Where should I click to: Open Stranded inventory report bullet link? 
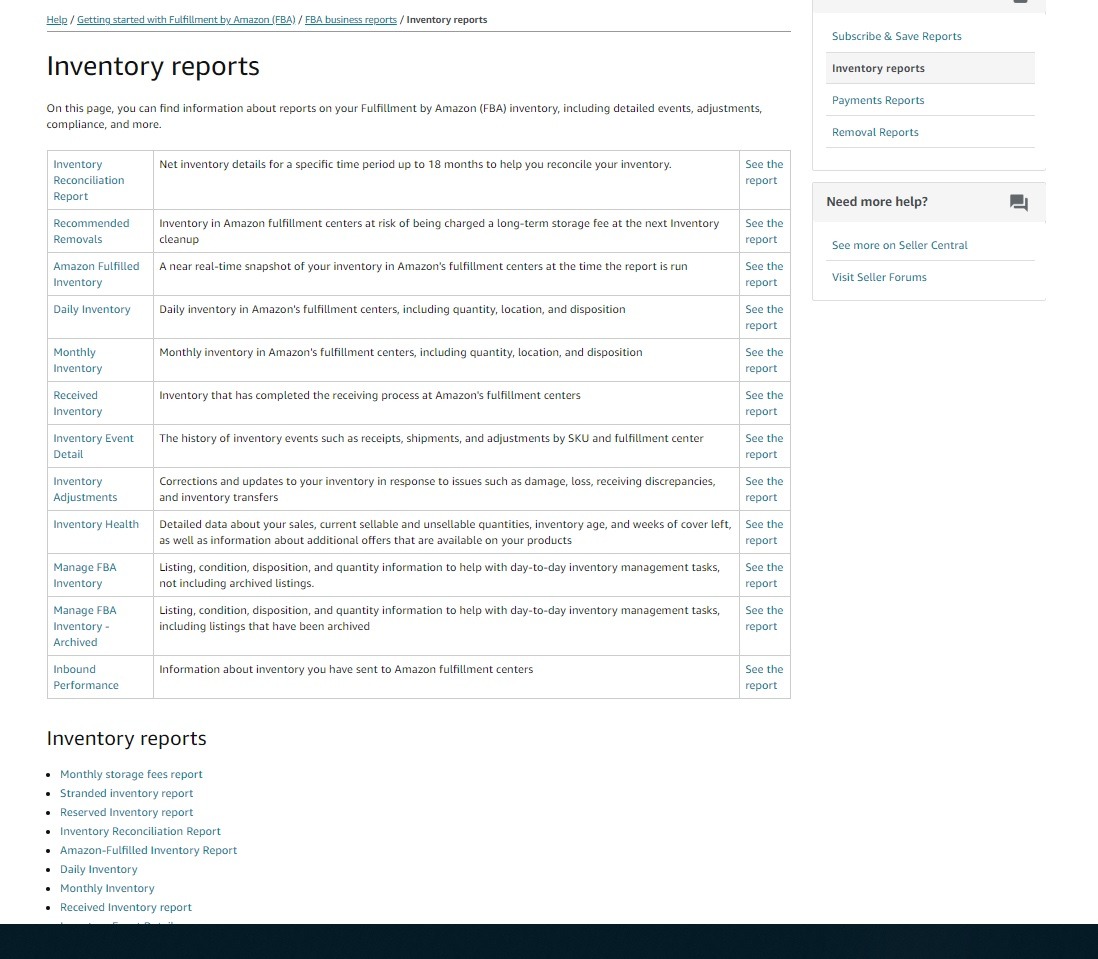(x=126, y=793)
